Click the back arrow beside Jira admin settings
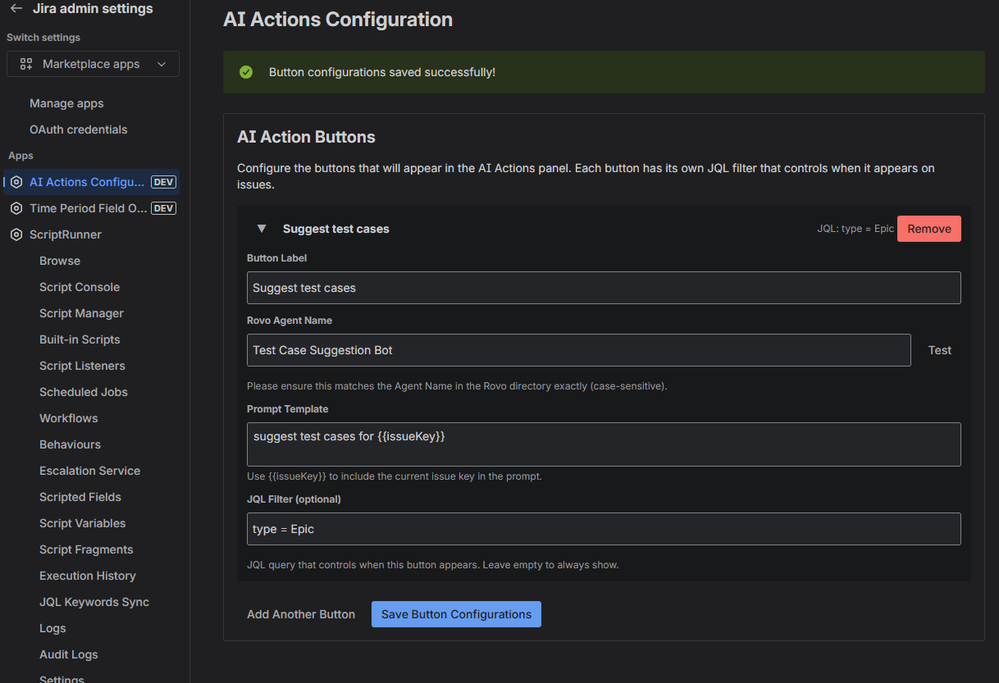 pos(16,9)
